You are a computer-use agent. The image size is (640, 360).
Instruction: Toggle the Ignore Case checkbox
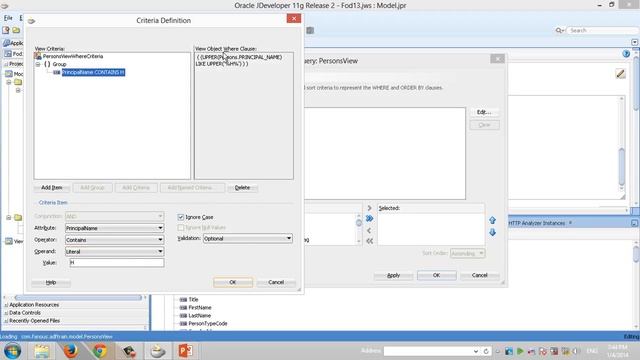pos(181,217)
